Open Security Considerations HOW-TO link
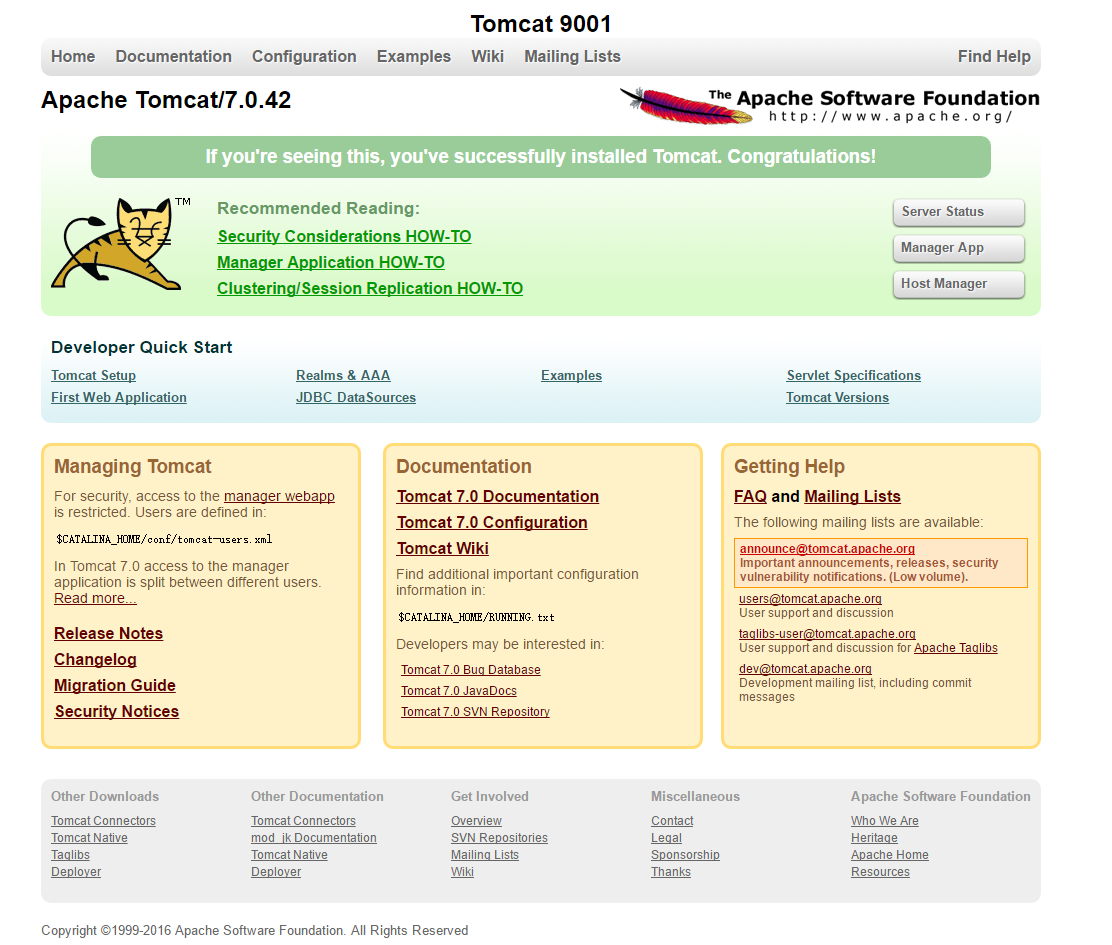This screenshot has width=1112, height=945. pos(344,236)
